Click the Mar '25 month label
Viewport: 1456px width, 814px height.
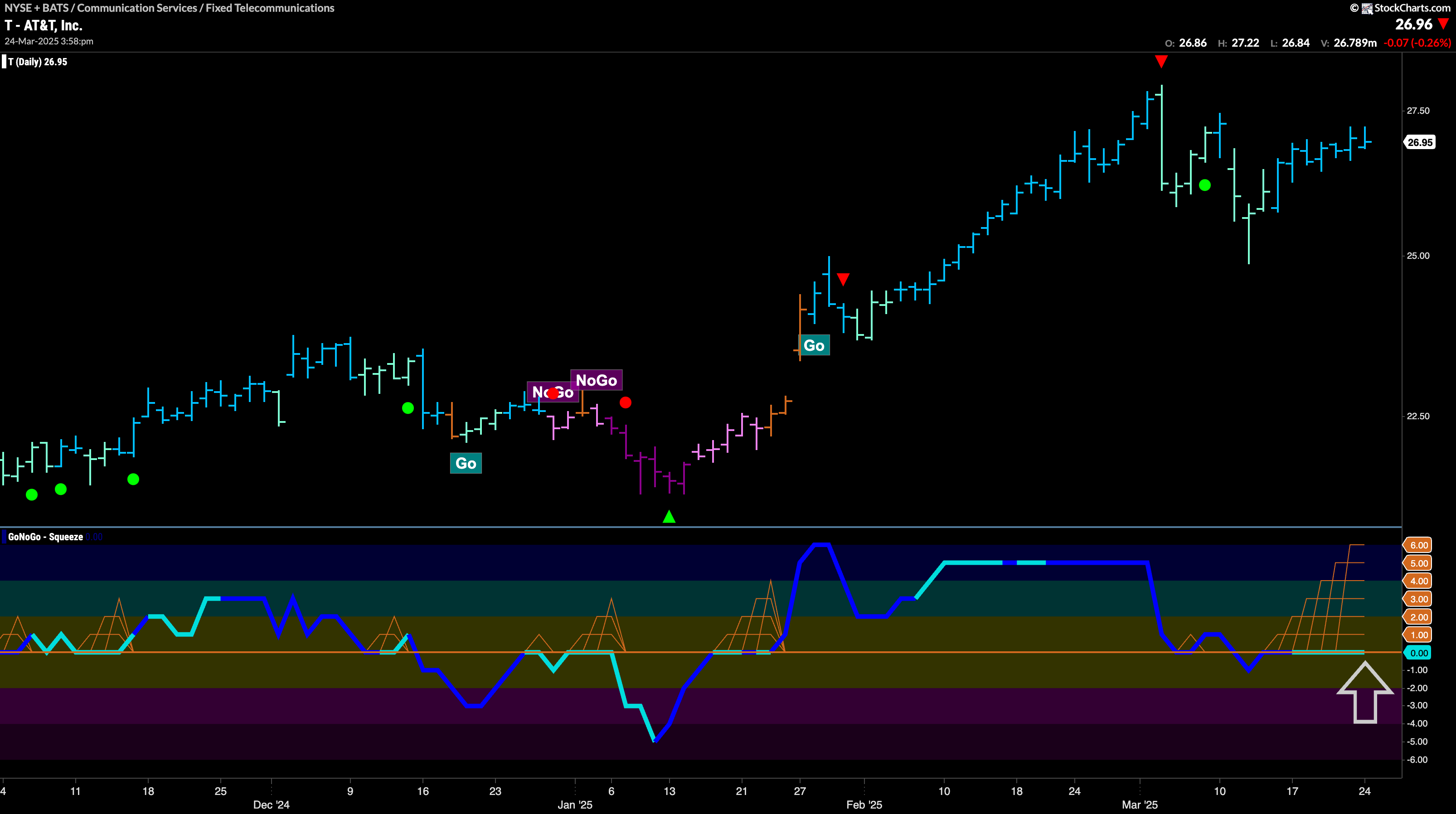[x=1140, y=805]
